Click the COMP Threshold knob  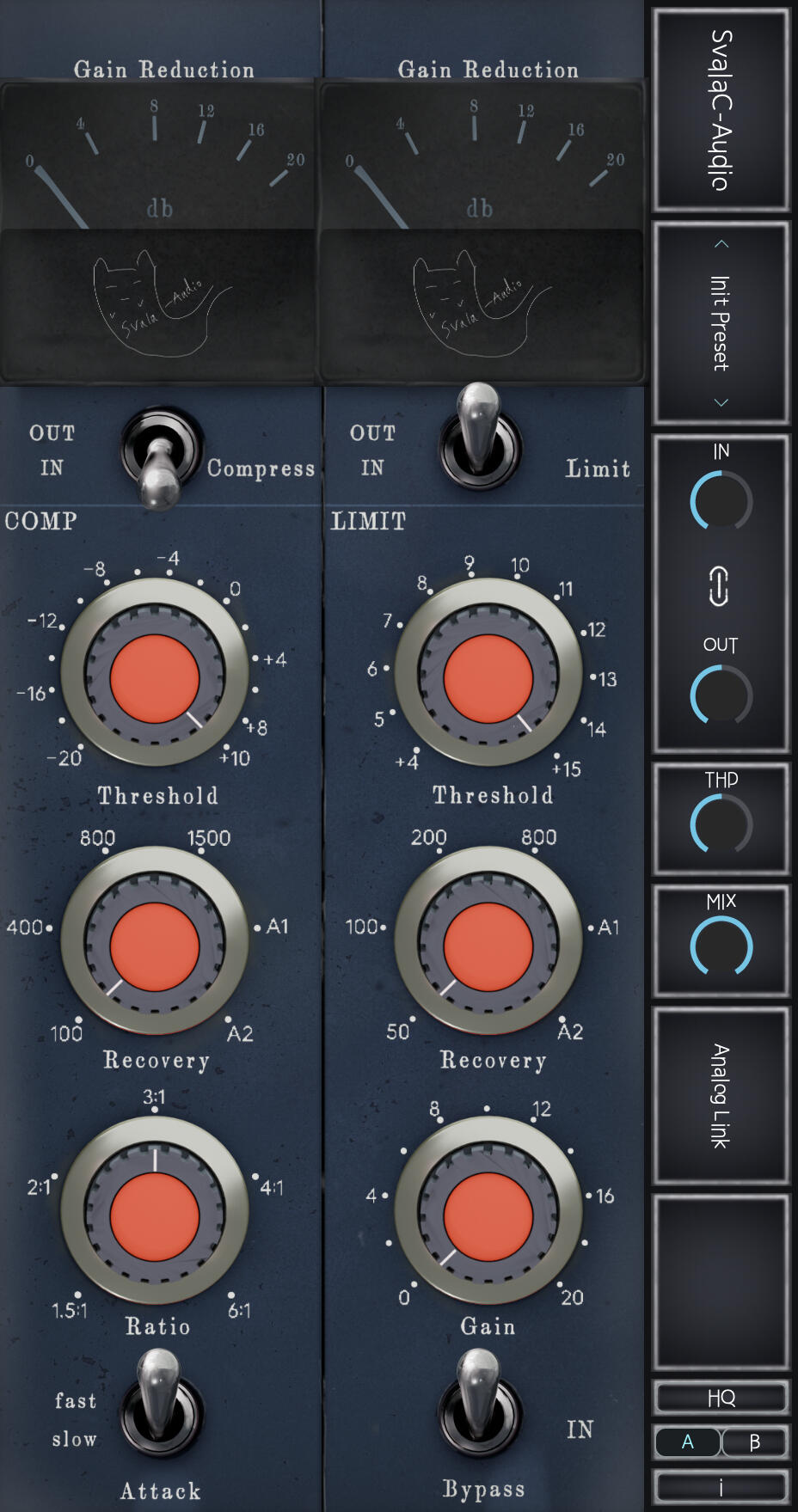pos(155,673)
